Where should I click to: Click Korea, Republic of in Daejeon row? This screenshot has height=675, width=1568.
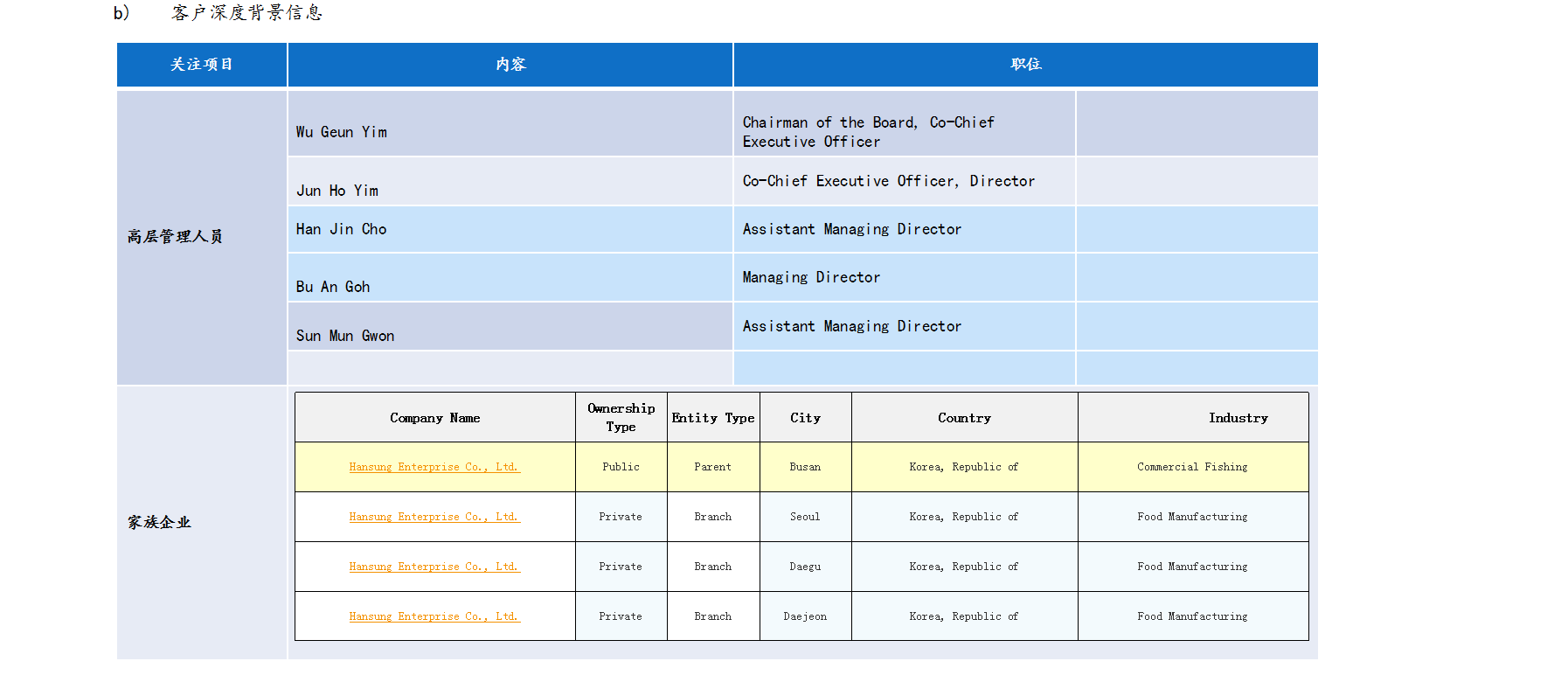964,616
